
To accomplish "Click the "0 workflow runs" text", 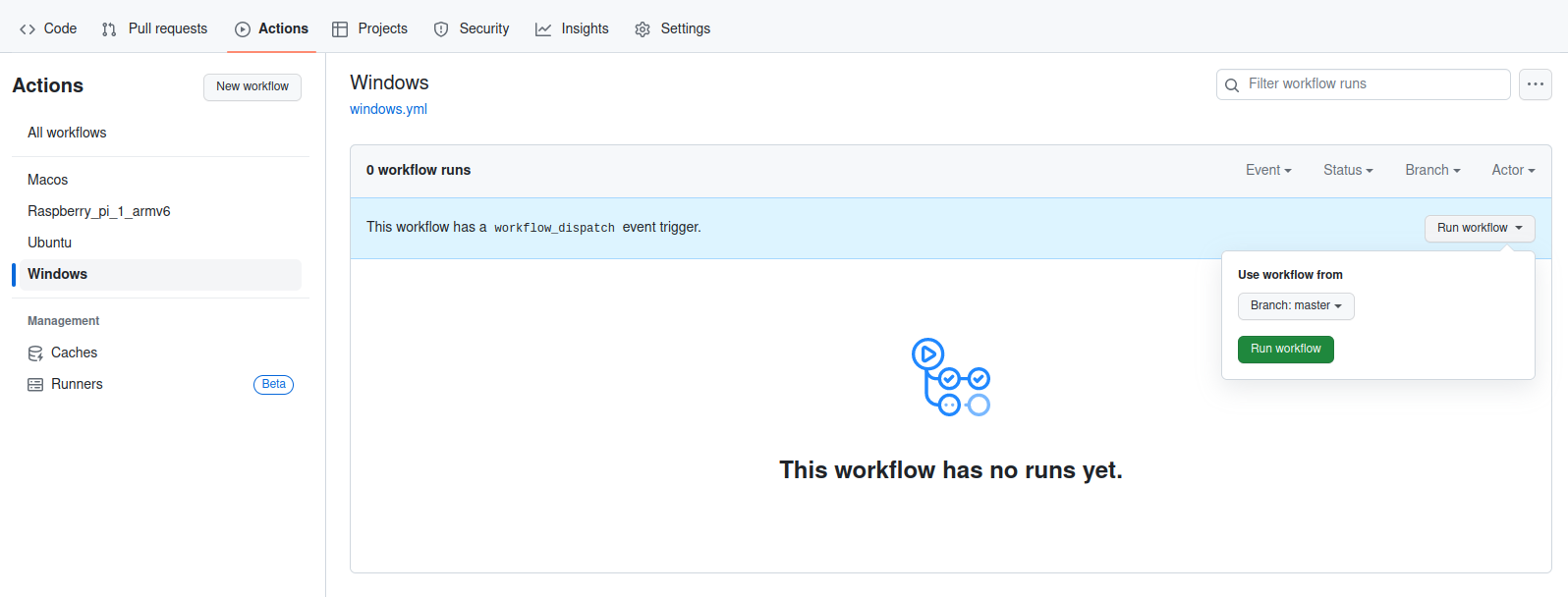I will [419, 170].
